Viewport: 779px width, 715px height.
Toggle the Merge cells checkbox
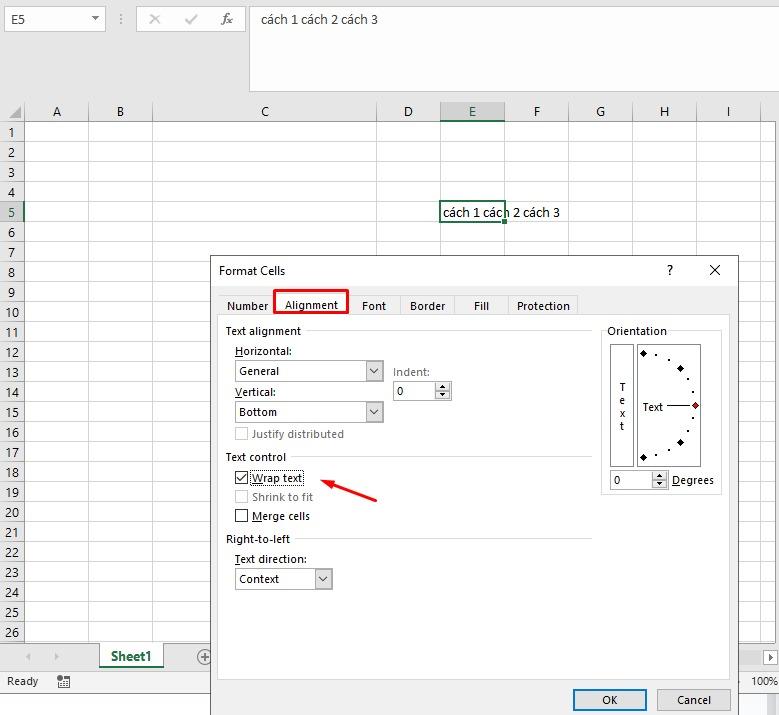241,515
